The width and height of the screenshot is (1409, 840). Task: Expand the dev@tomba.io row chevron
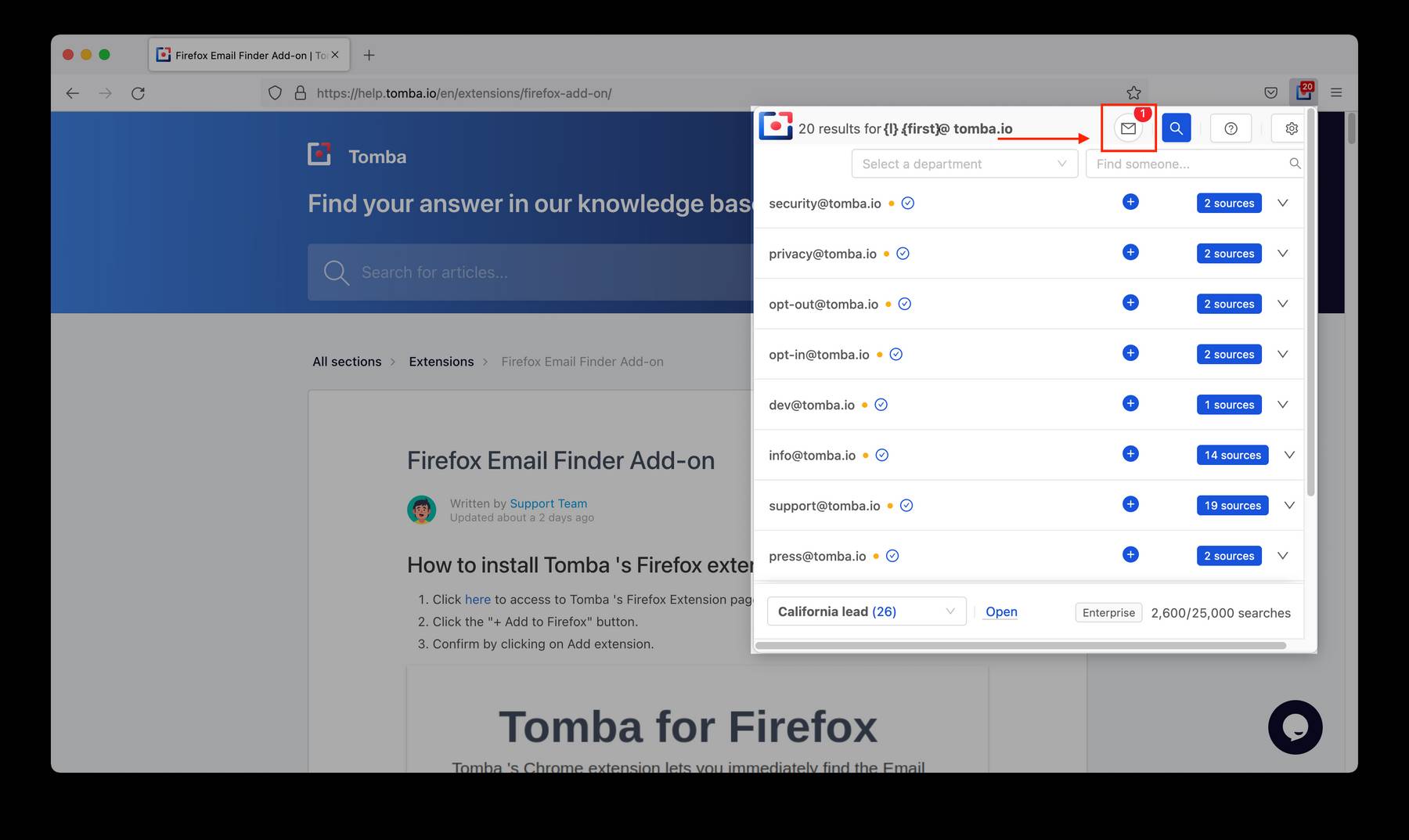[x=1282, y=405]
